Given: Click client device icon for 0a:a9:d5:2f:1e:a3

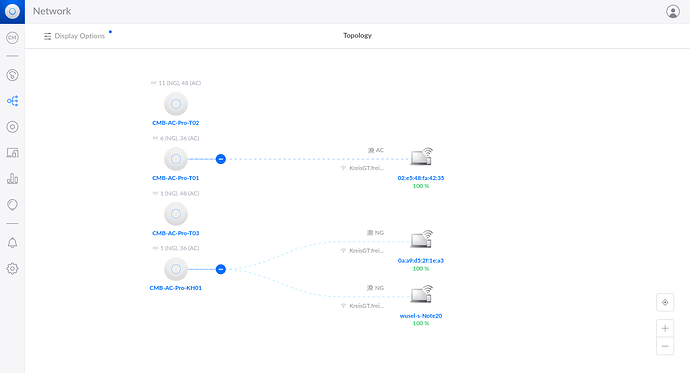Looking at the screenshot, I should (422, 240).
